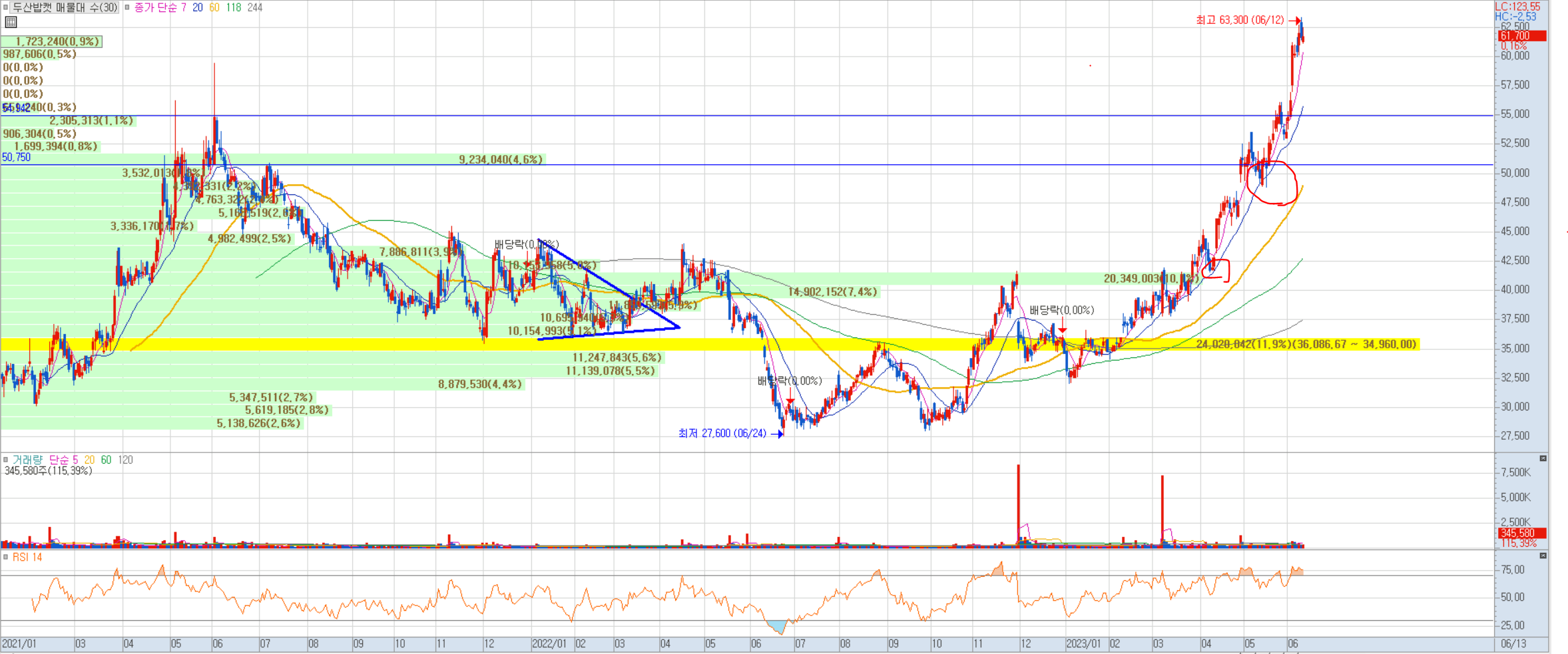Image resolution: width=1568 pixels, height=654 pixels.
Task: Select the 거래량 volume indicator label
Action: [x=27, y=460]
